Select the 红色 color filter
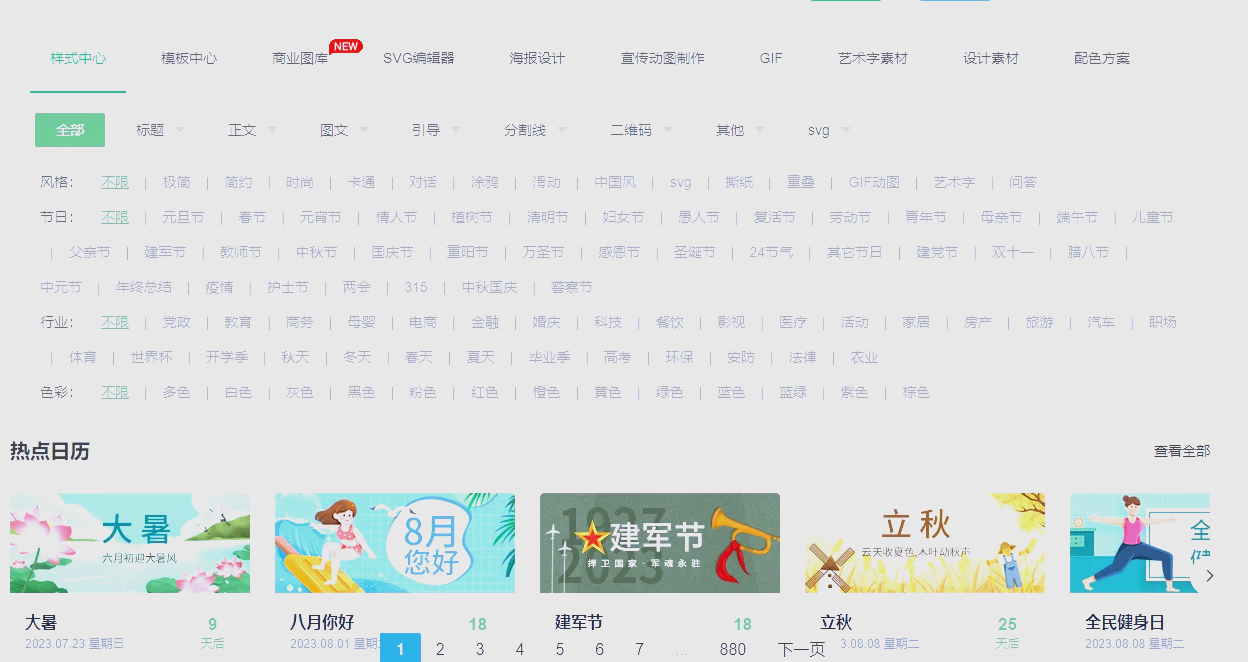The height and width of the screenshot is (662, 1248). tap(485, 392)
